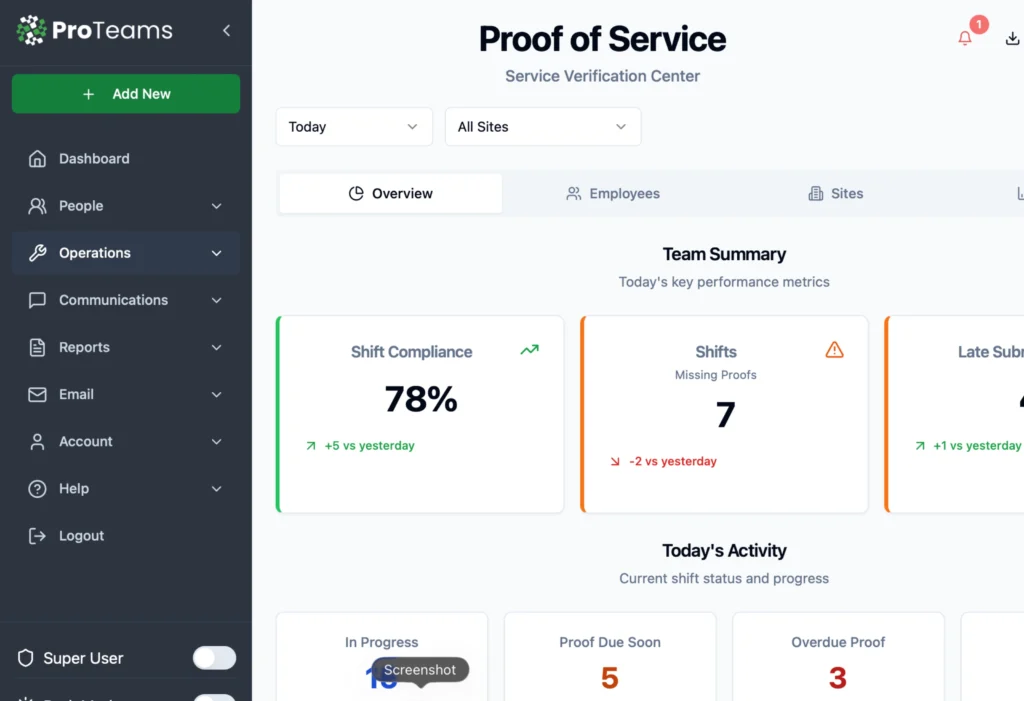The image size is (1024, 701).
Task: Toggle the Super User switch
Action: [x=214, y=657]
